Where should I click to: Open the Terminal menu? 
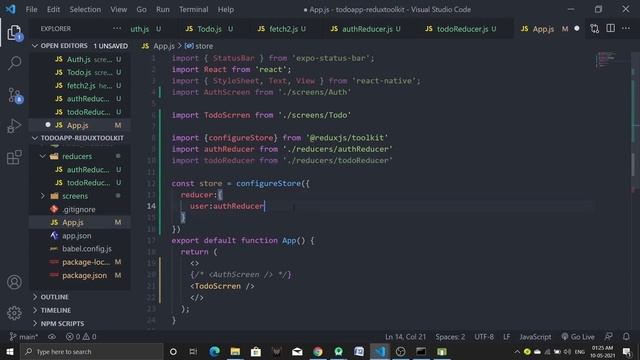(193, 9)
